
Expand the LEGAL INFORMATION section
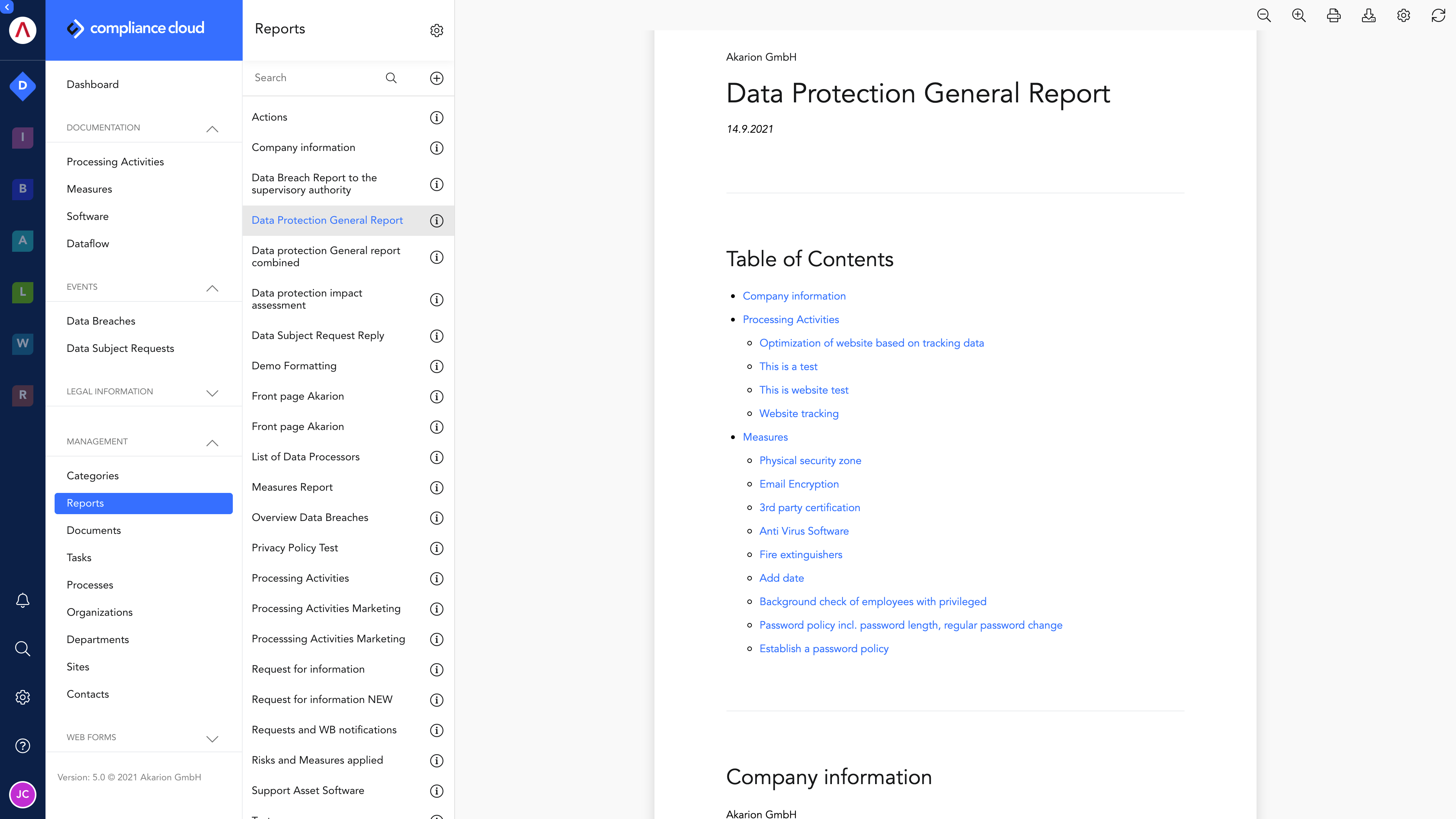click(212, 393)
